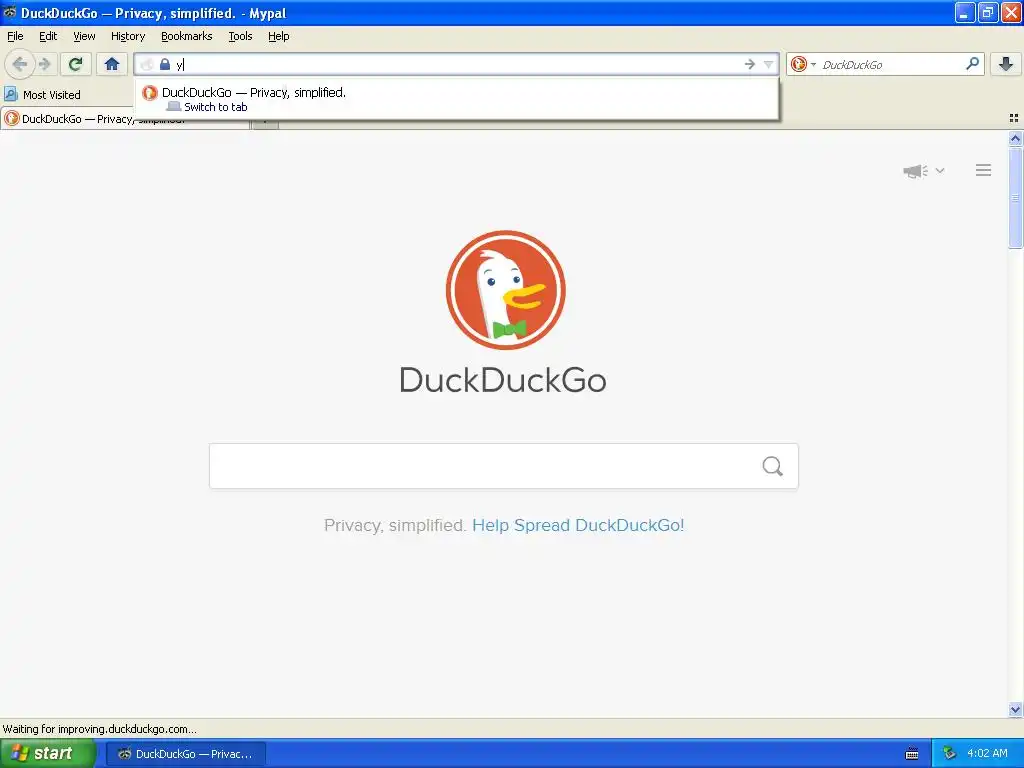1024x768 pixels.
Task: Open the Tools menu
Action: tap(240, 36)
